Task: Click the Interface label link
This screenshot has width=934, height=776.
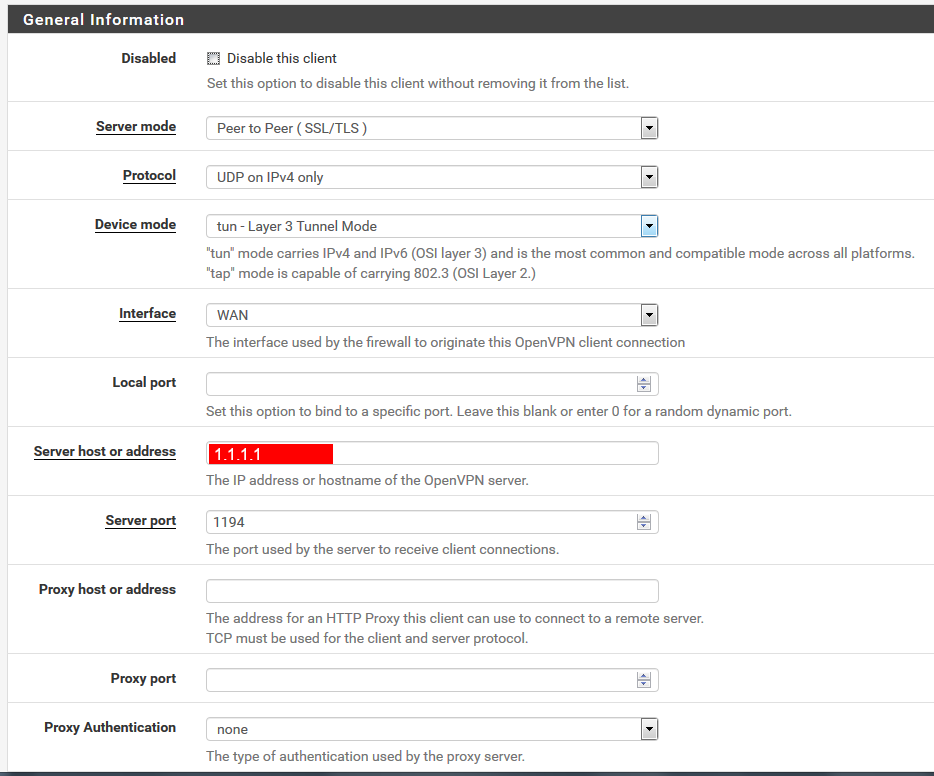Action: (147, 314)
